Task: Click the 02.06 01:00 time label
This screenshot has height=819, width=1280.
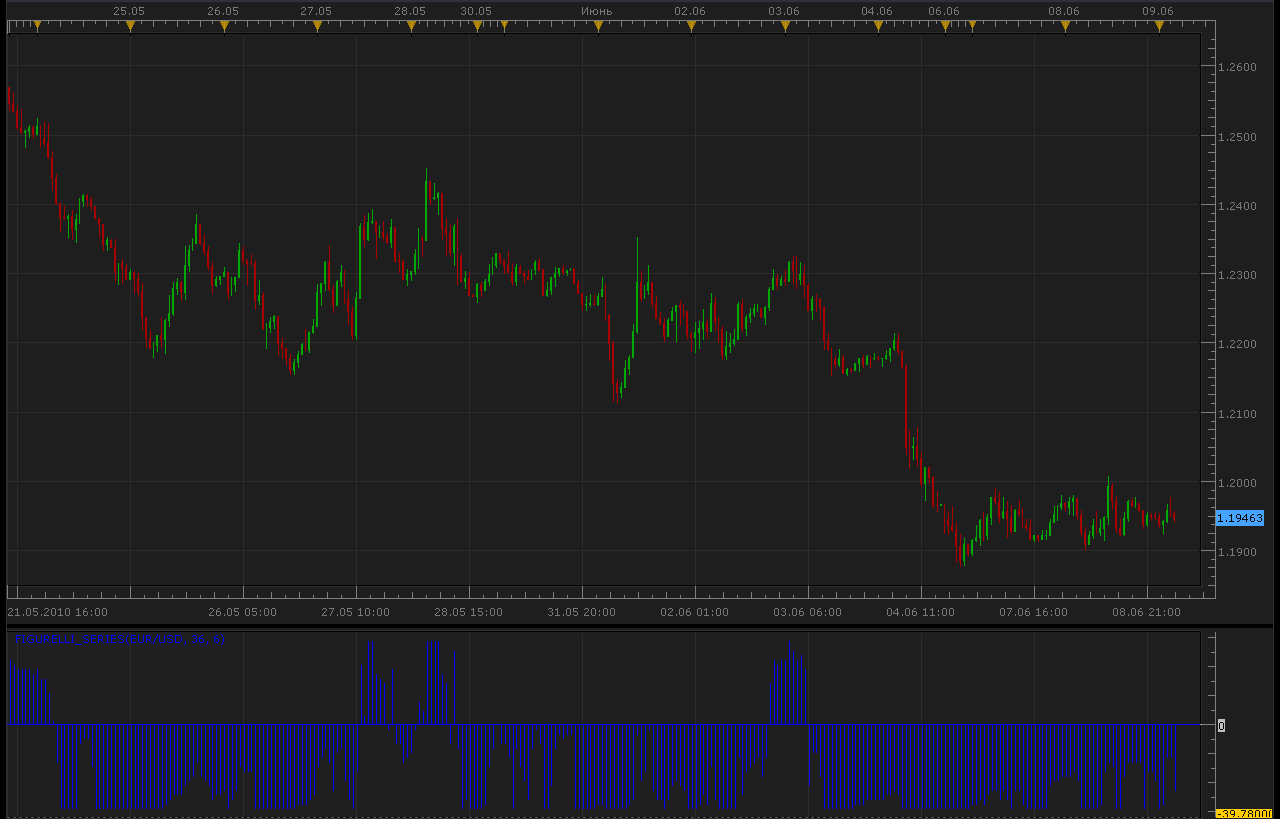Action: (694, 612)
